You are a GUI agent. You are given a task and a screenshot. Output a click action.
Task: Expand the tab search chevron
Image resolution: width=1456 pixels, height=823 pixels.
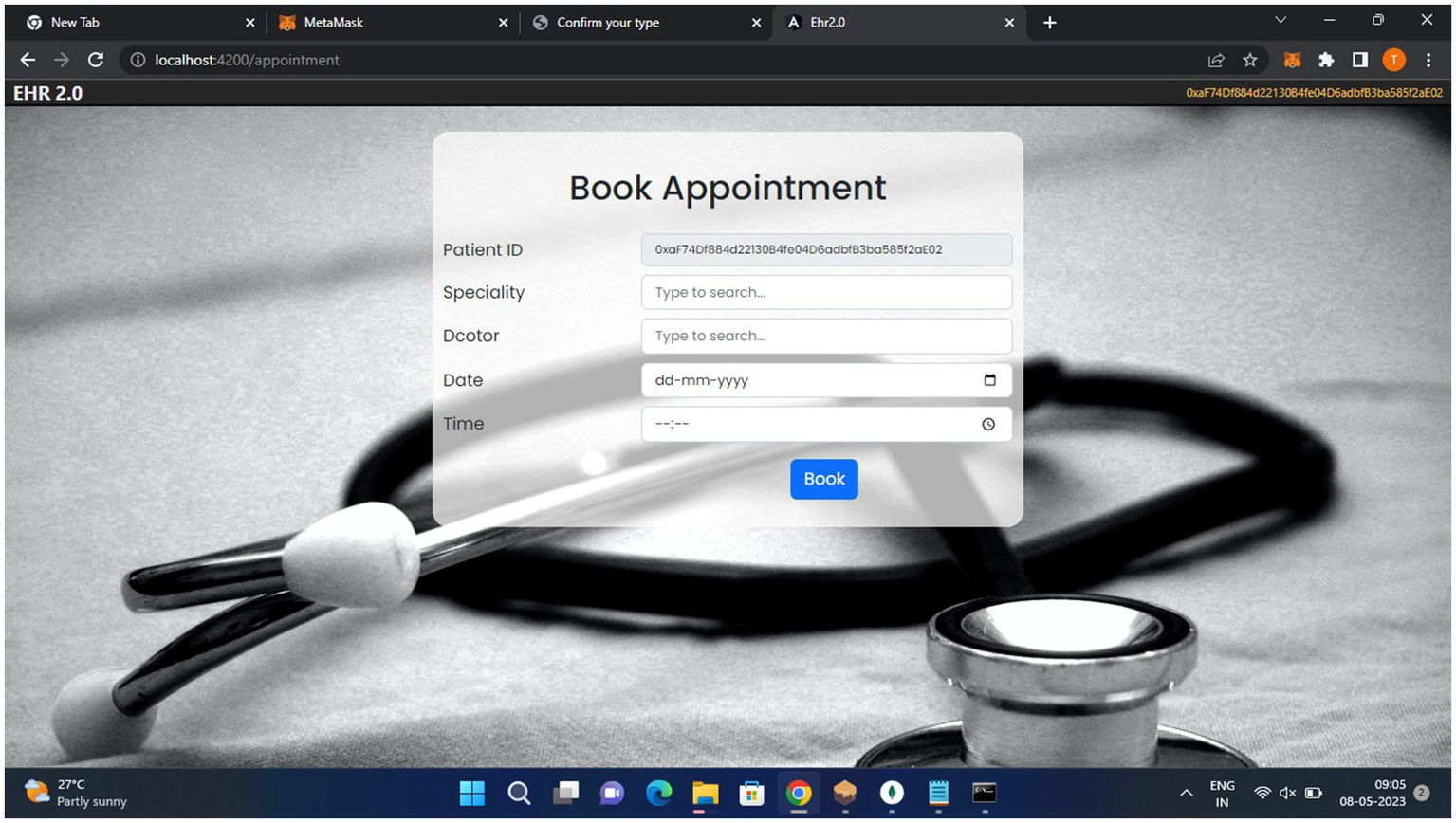pyautogui.click(x=1281, y=20)
